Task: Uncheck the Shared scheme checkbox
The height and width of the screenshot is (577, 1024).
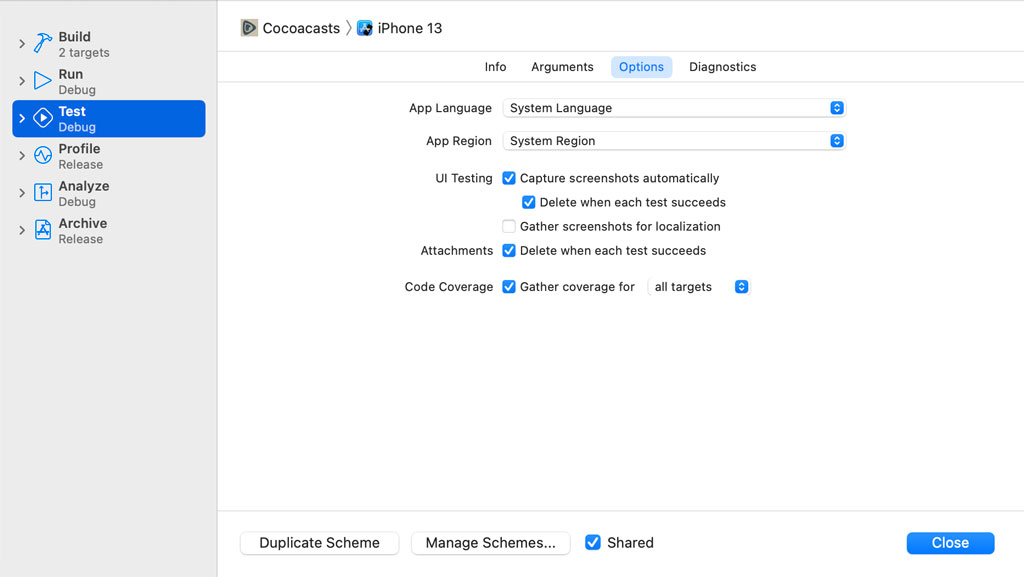Action: (x=593, y=542)
